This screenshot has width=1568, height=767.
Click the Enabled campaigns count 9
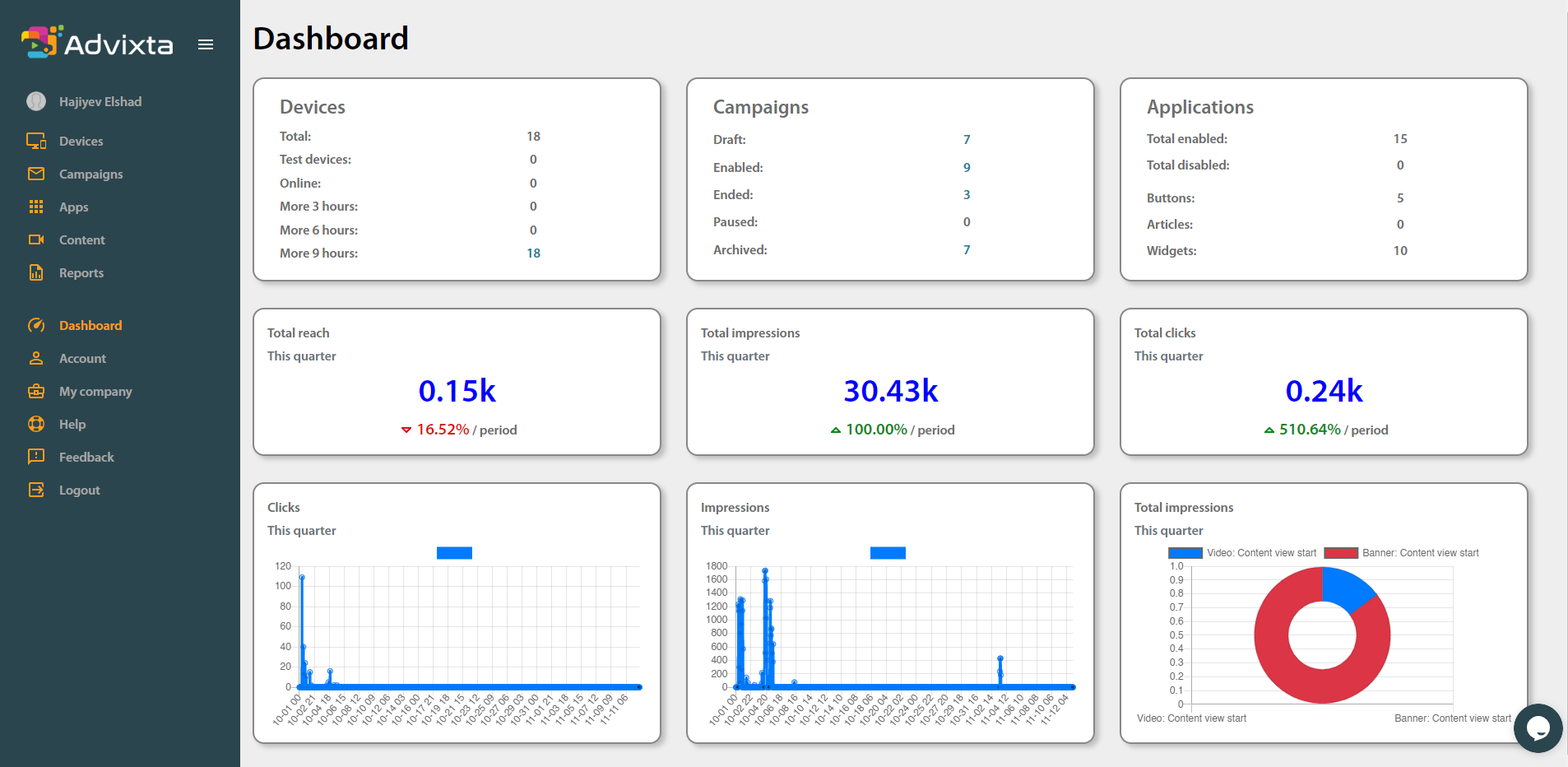coord(967,167)
